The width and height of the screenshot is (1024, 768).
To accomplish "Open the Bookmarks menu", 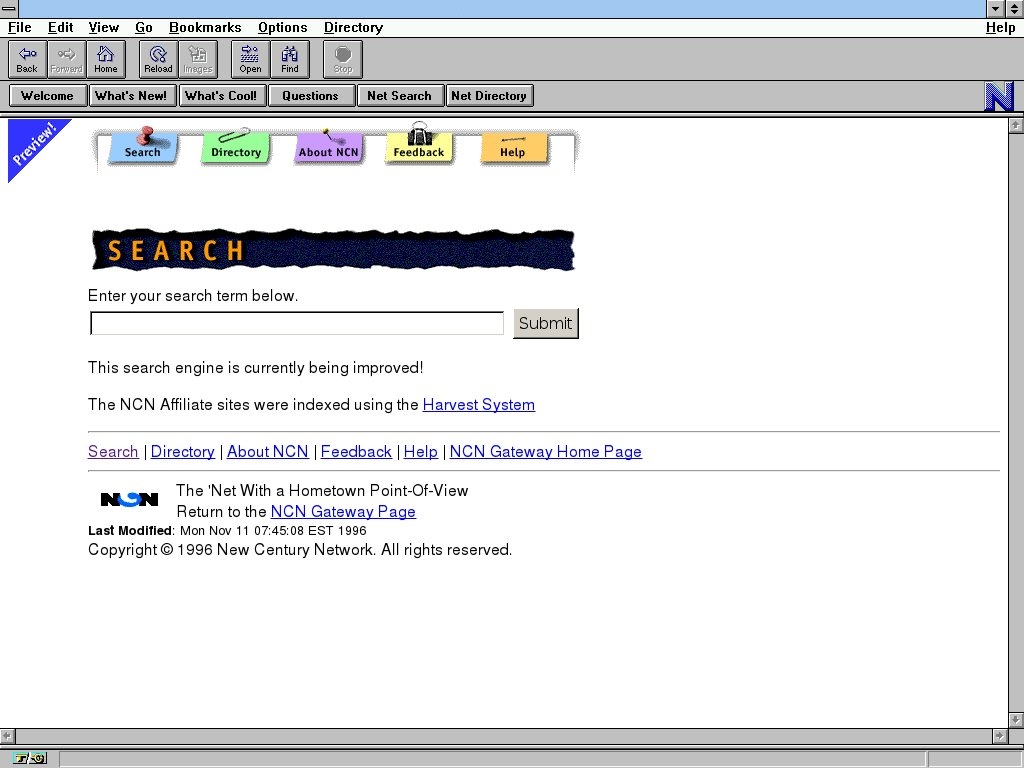I will pyautogui.click(x=205, y=28).
